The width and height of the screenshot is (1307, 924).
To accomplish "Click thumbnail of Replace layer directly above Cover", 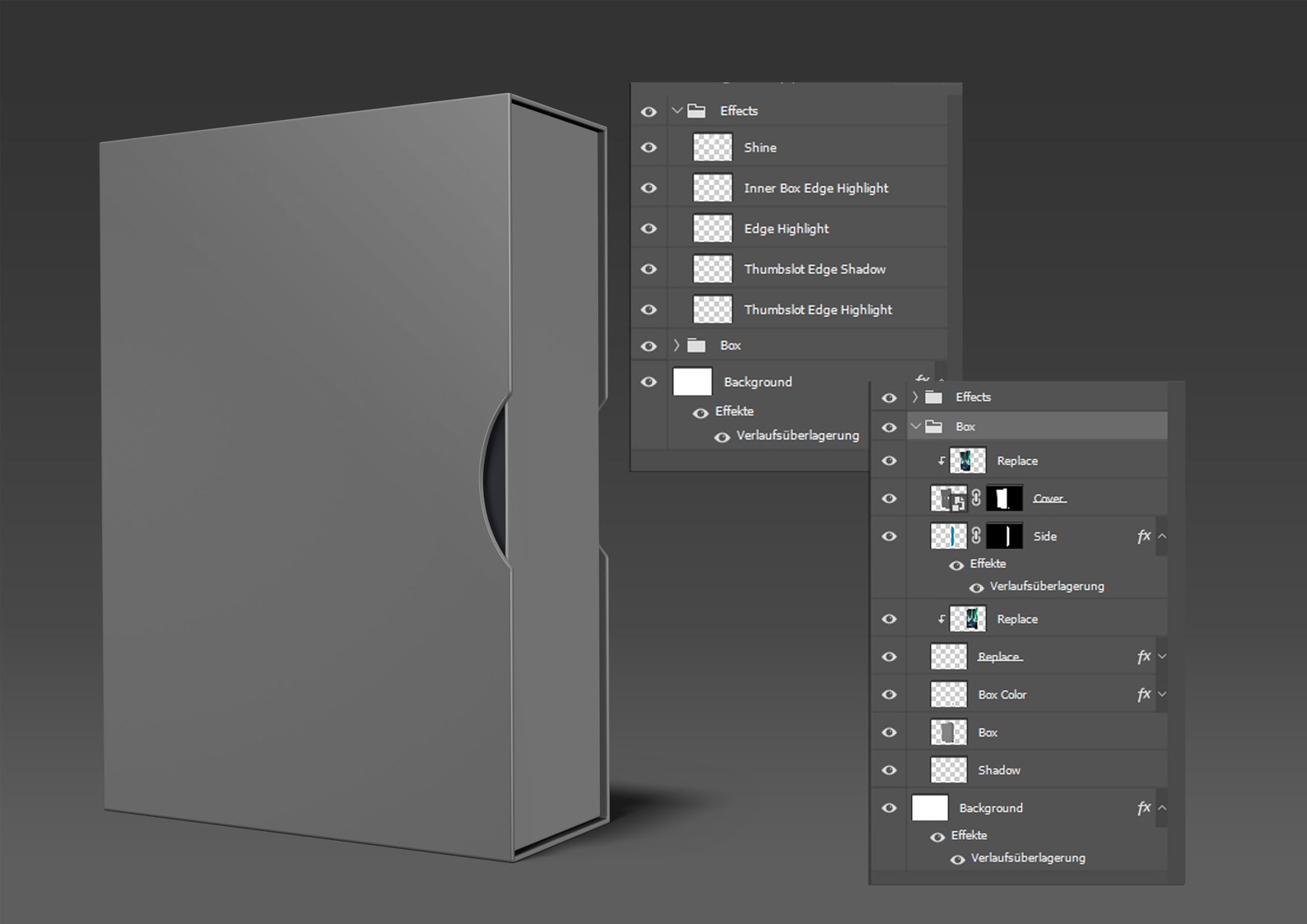I will (968, 461).
